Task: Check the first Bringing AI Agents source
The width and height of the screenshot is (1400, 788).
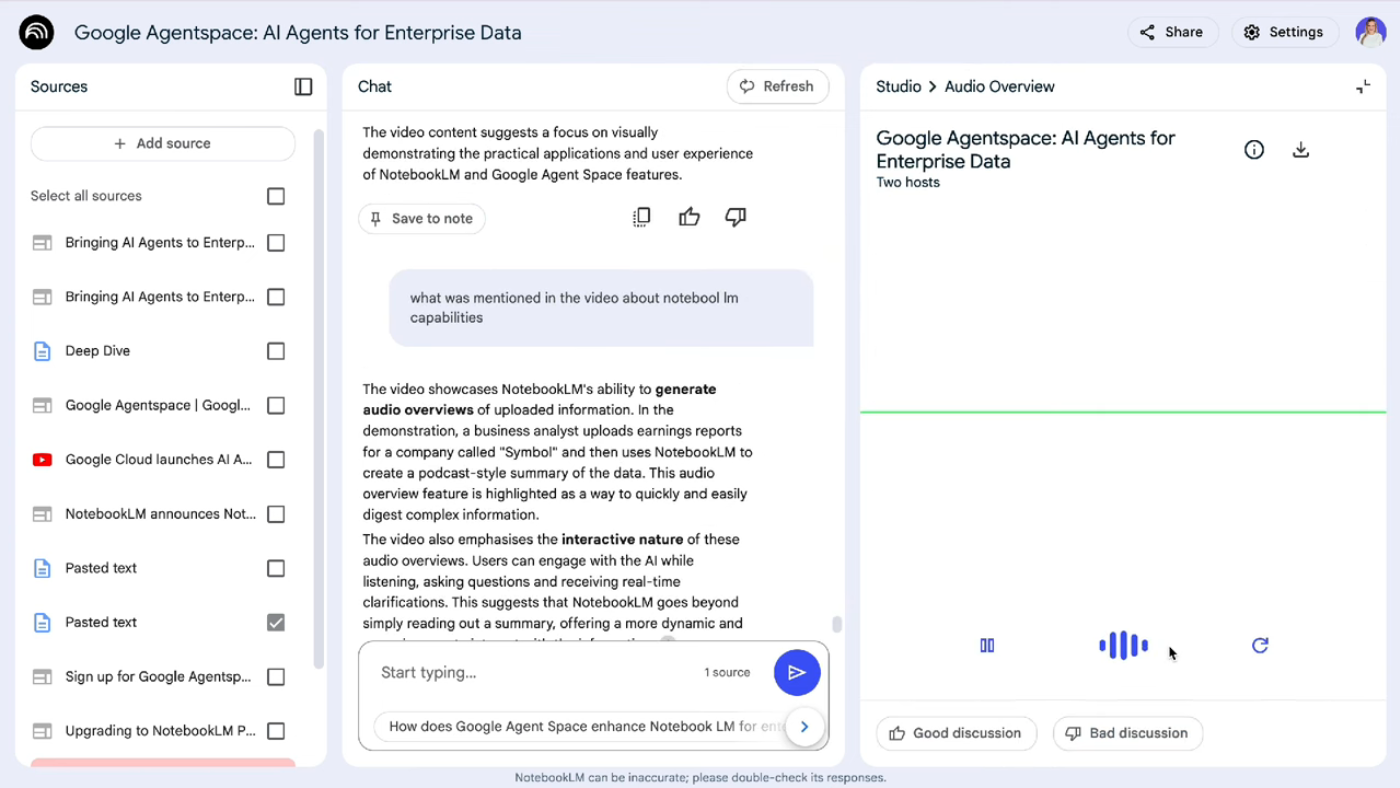Action: pyautogui.click(x=276, y=243)
